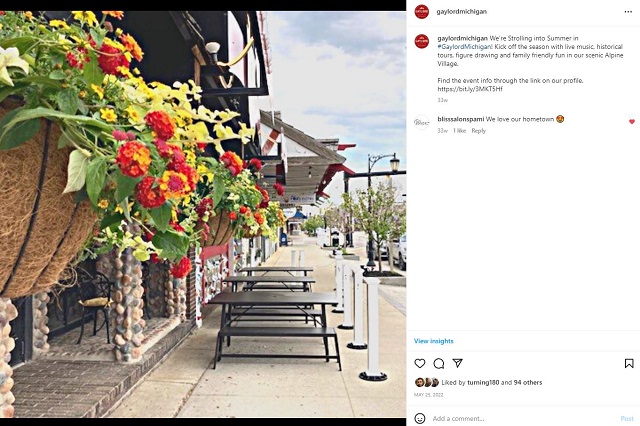Open the comment speech bubble icon

pyautogui.click(x=439, y=363)
